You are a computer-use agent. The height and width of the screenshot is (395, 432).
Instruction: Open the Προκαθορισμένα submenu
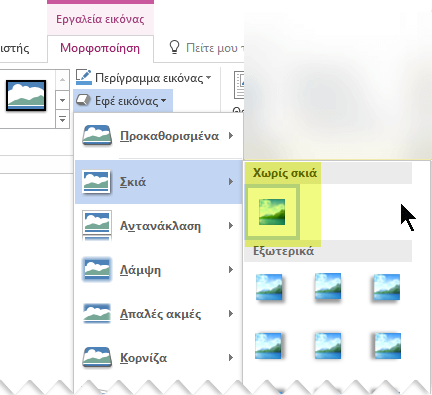point(158,136)
